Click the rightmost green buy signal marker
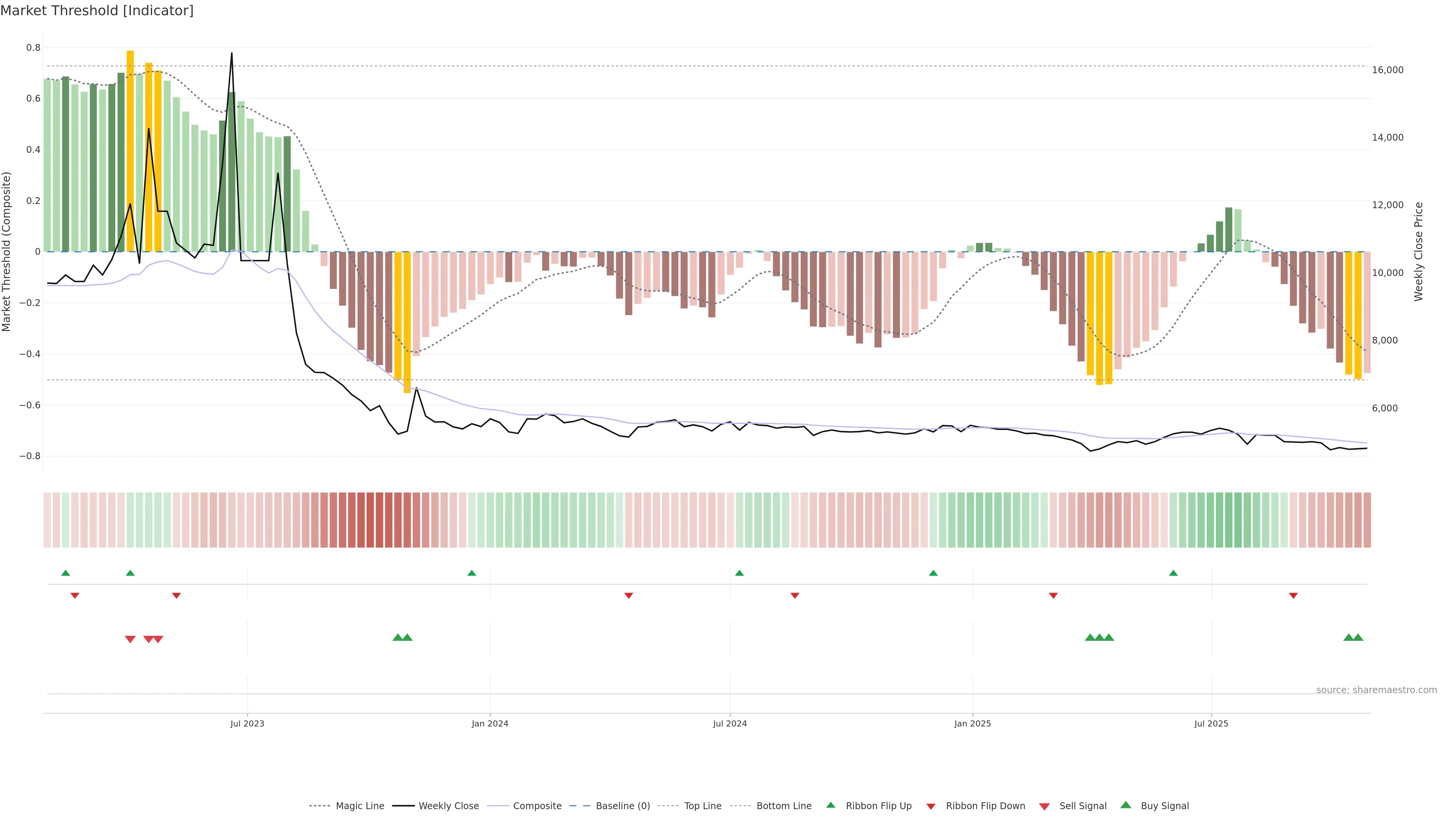 click(1358, 637)
